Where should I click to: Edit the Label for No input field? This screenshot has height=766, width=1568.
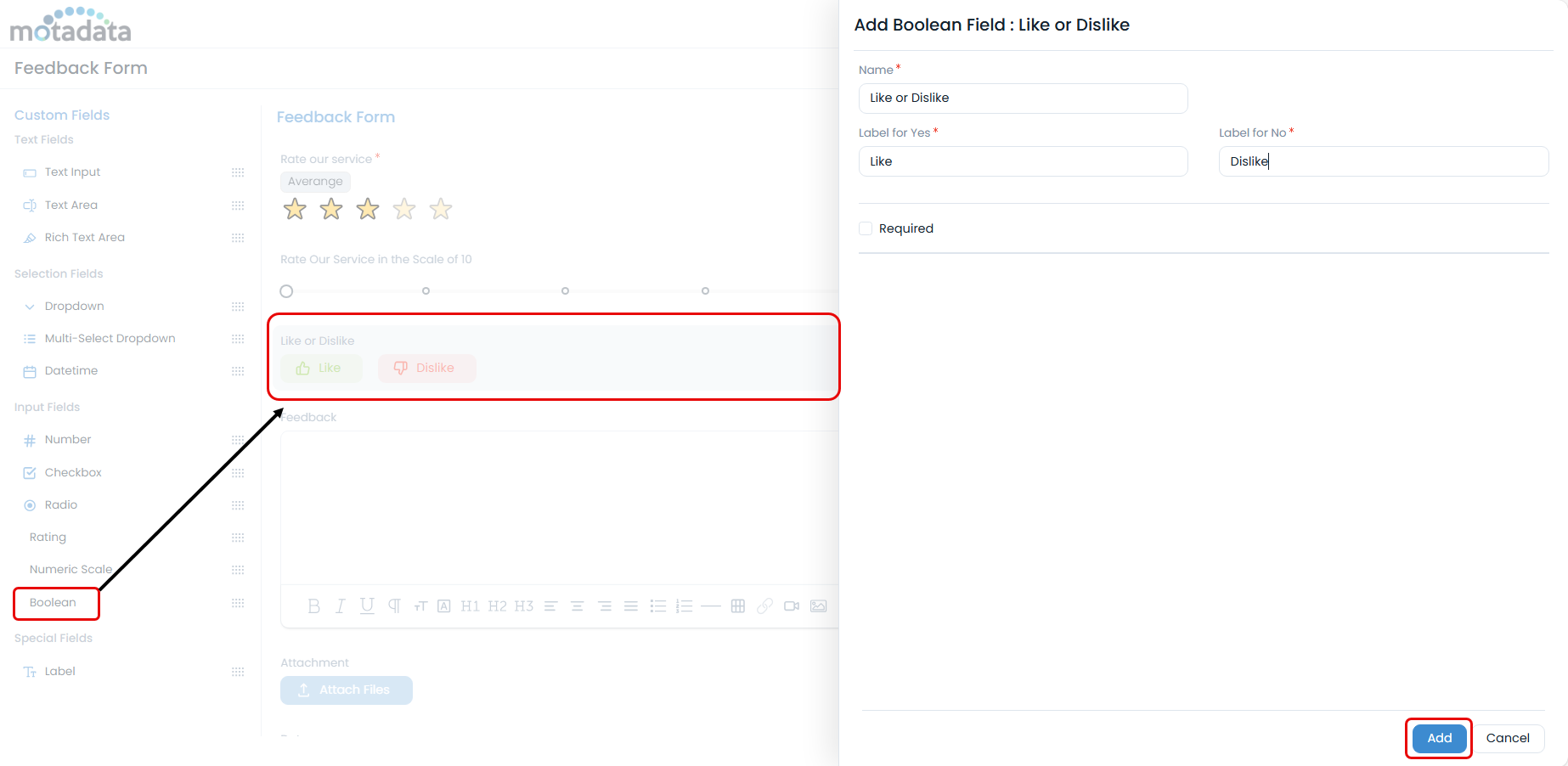point(1383,161)
